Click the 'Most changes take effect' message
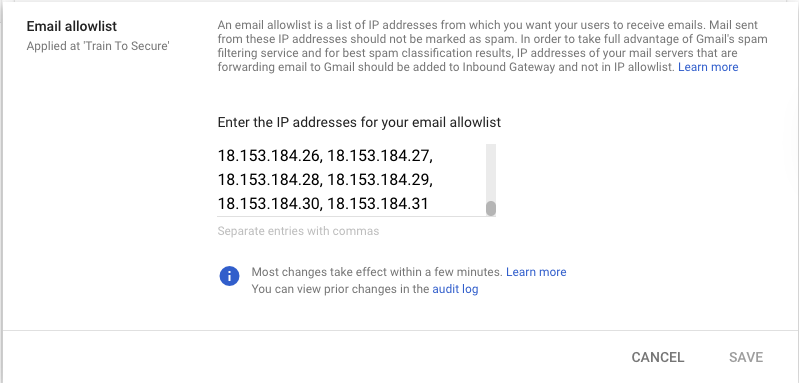Viewport: 799px width, 383px height. point(377,272)
